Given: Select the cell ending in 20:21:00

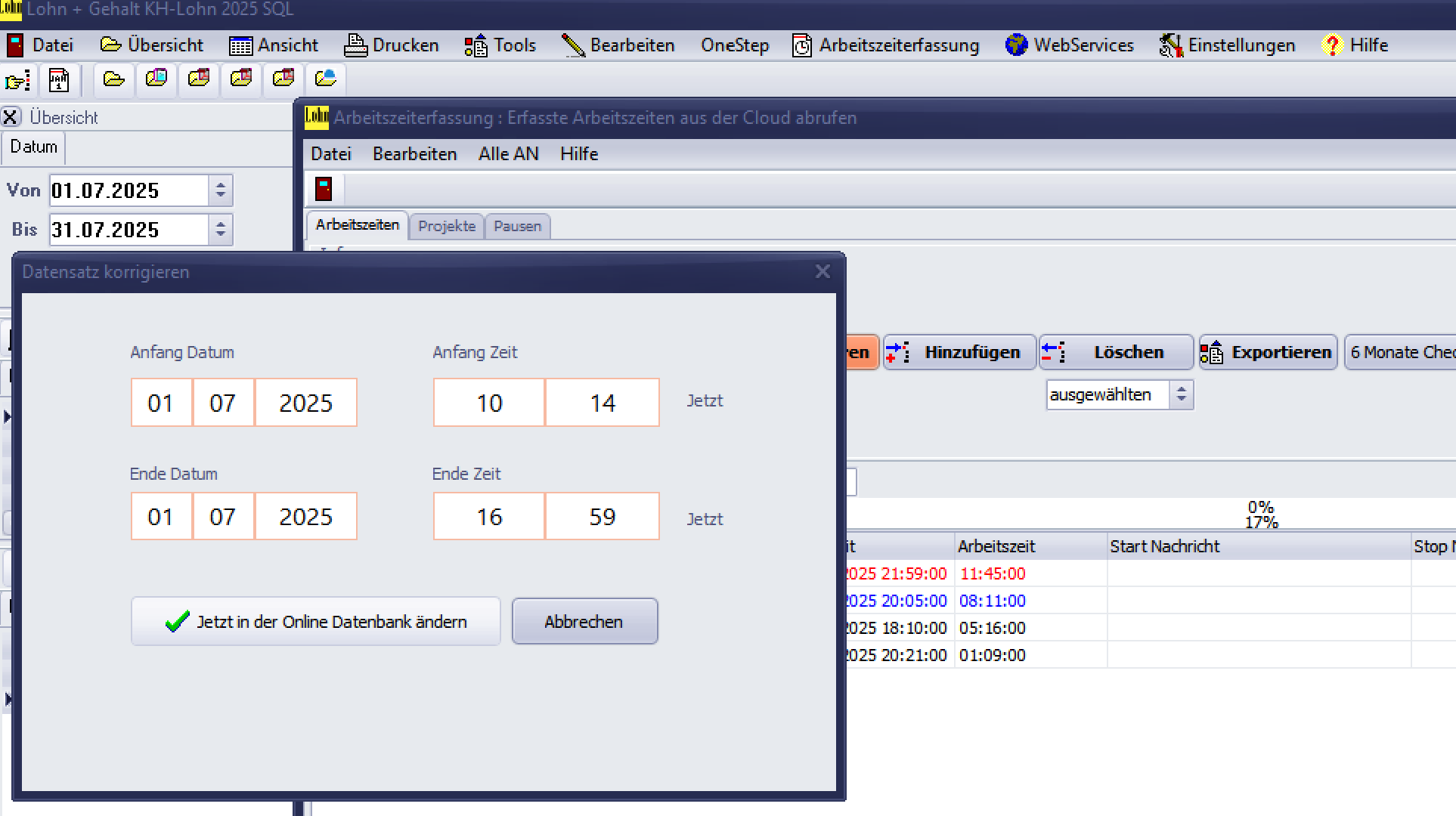Looking at the screenshot, I should [x=900, y=655].
